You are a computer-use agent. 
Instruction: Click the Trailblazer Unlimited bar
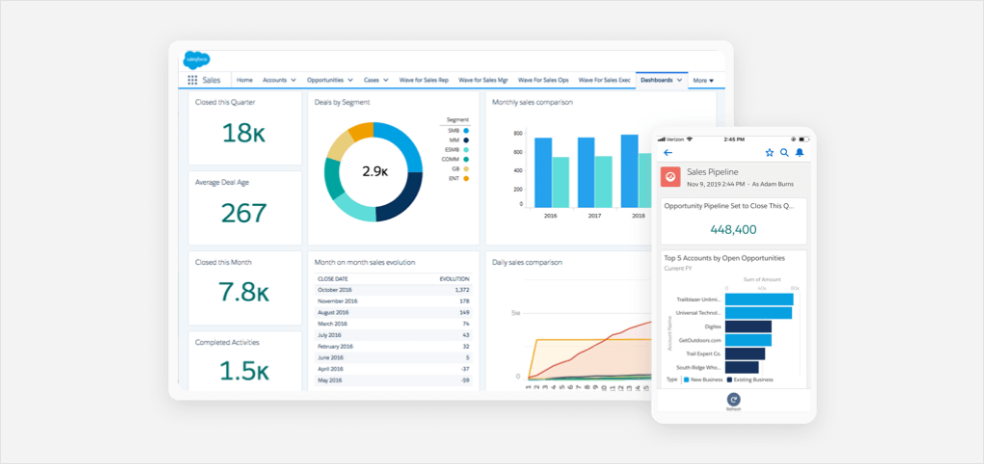click(x=759, y=299)
